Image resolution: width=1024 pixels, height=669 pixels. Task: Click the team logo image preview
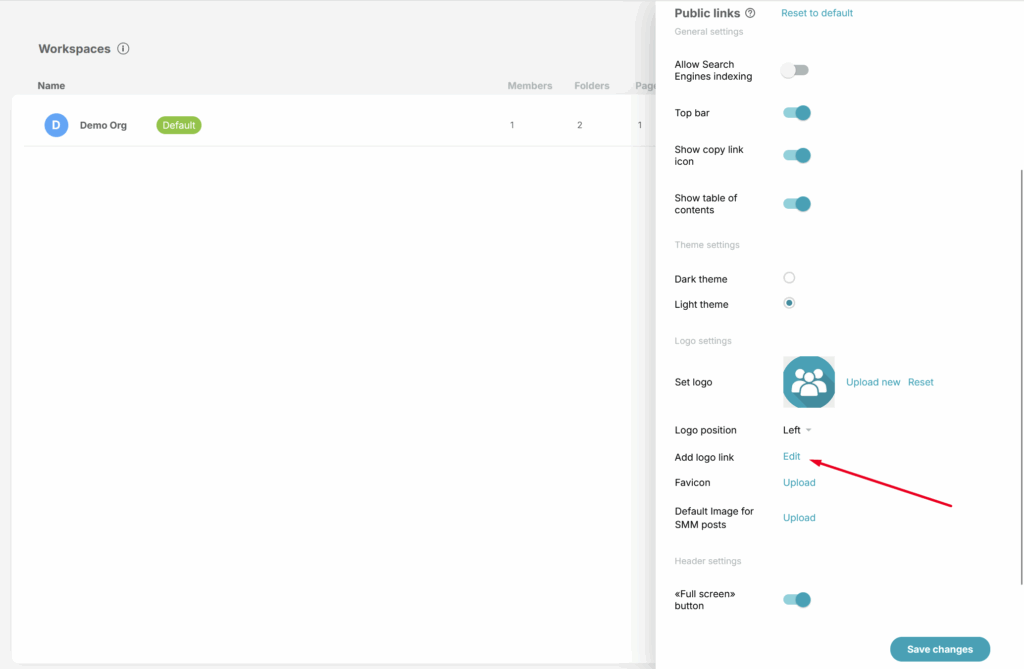[808, 382]
